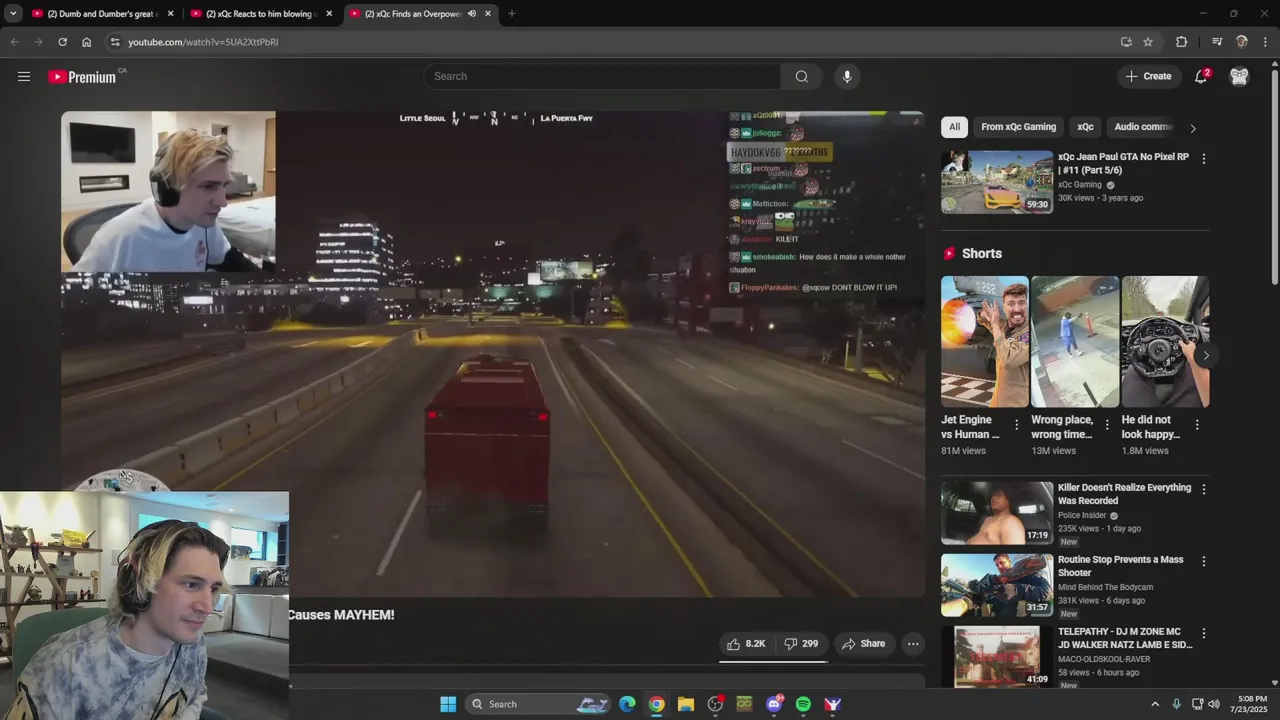The height and width of the screenshot is (720, 1280).
Task: Open File Explorer from taskbar
Action: tap(686, 704)
